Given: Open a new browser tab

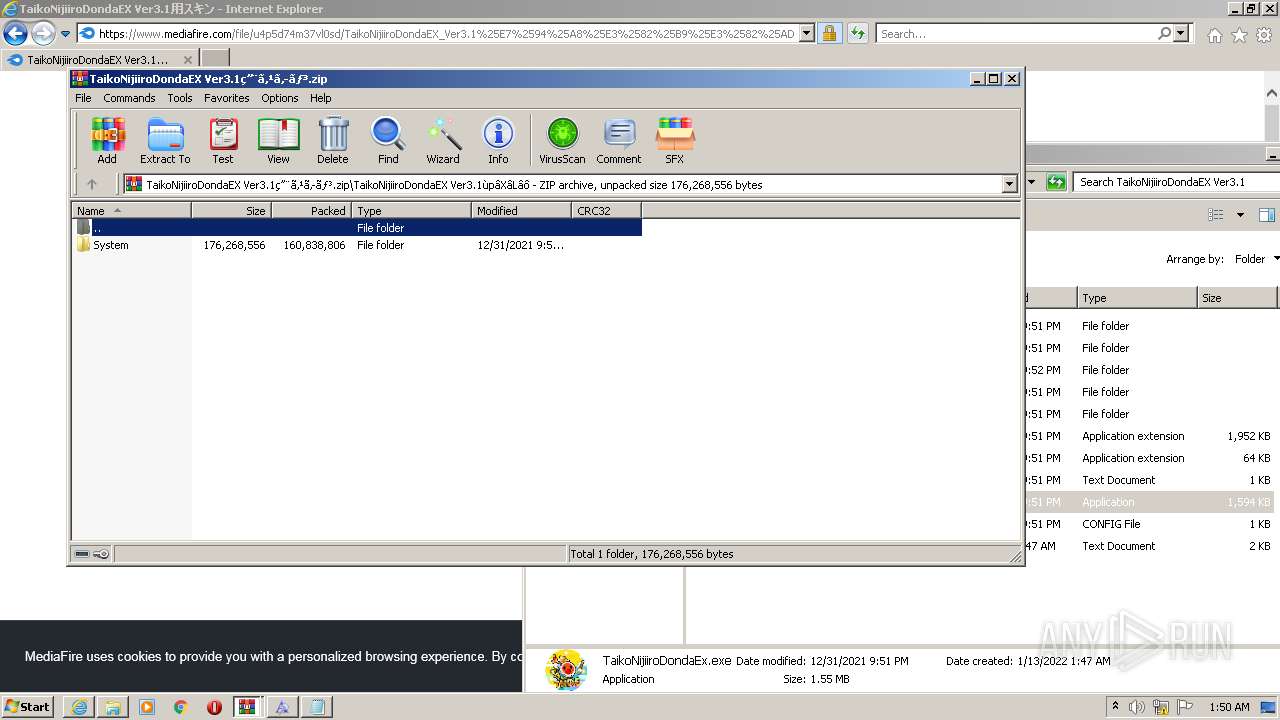Looking at the screenshot, I should 215,59.
